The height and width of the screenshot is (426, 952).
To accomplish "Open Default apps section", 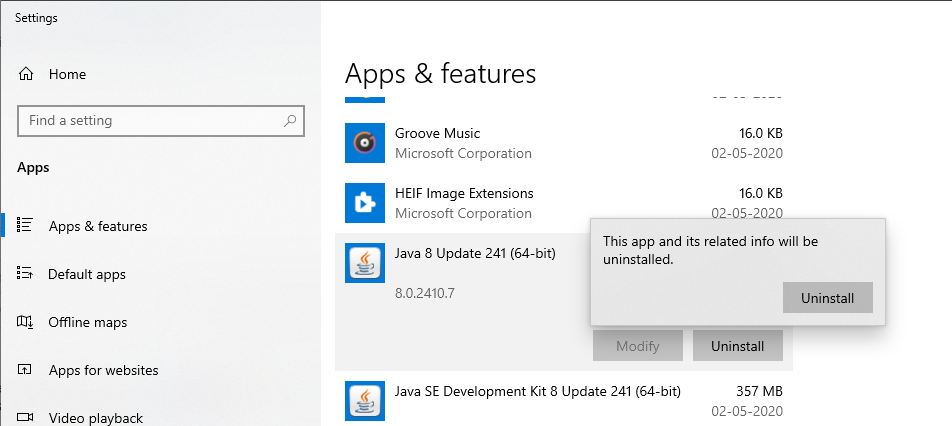I will (x=87, y=274).
